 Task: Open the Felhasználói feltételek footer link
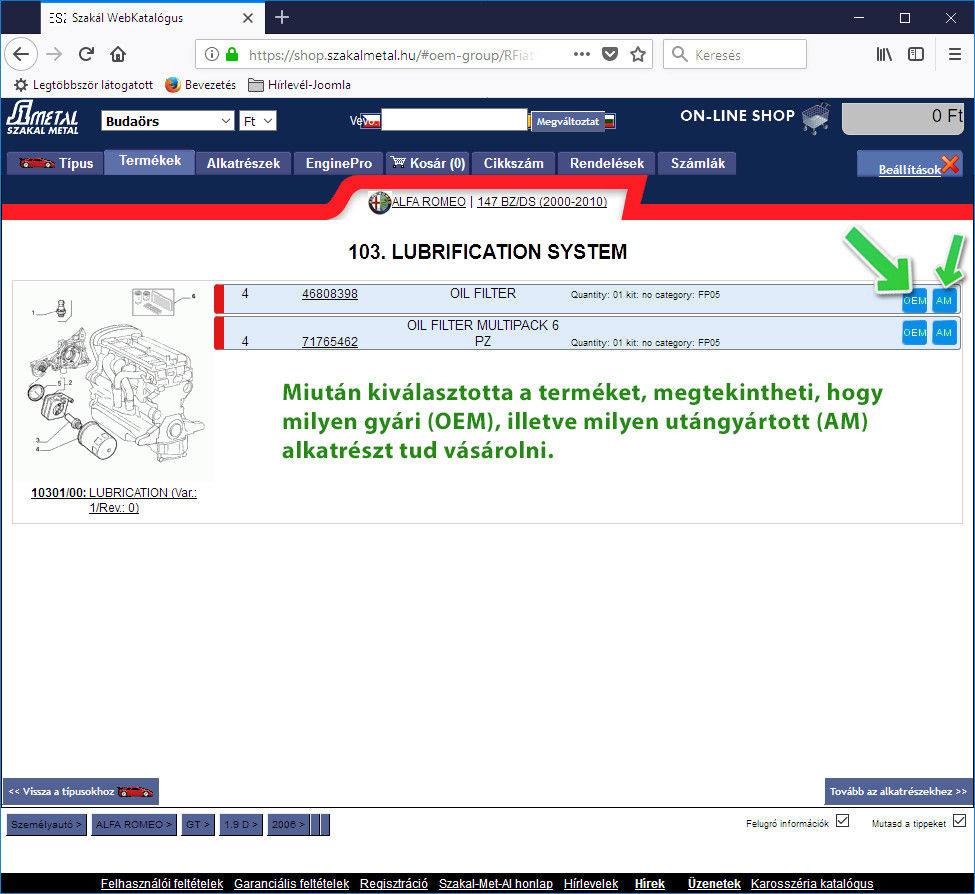[x=162, y=883]
